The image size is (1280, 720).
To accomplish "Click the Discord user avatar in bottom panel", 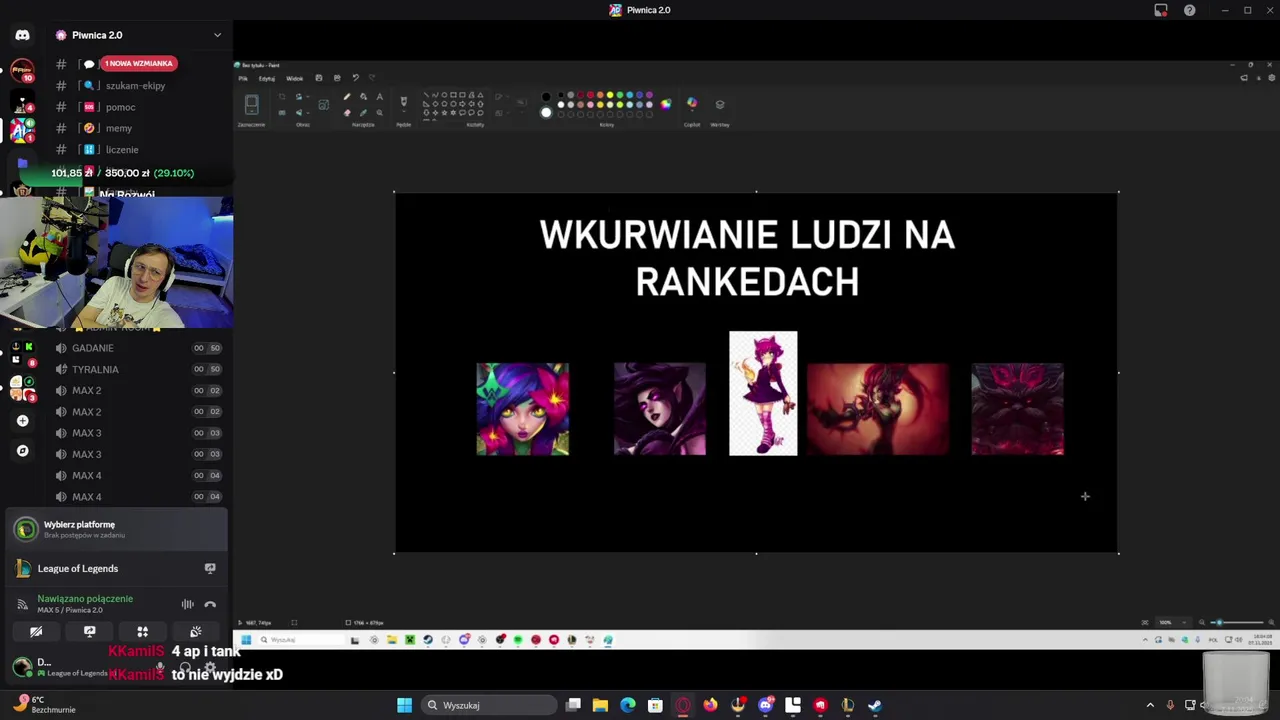I will coord(22,666).
